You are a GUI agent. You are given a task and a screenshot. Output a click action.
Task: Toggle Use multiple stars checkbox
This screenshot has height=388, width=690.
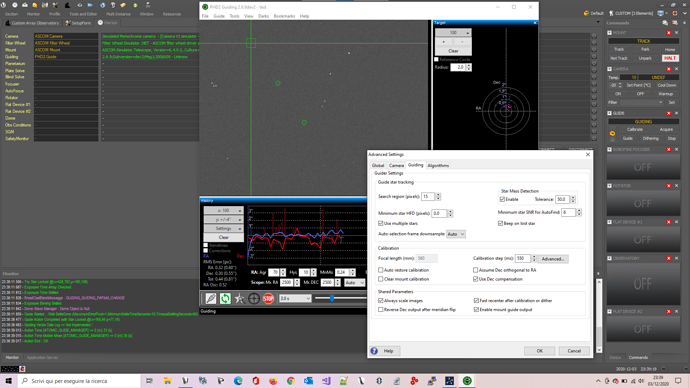pyautogui.click(x=381, y=223)
